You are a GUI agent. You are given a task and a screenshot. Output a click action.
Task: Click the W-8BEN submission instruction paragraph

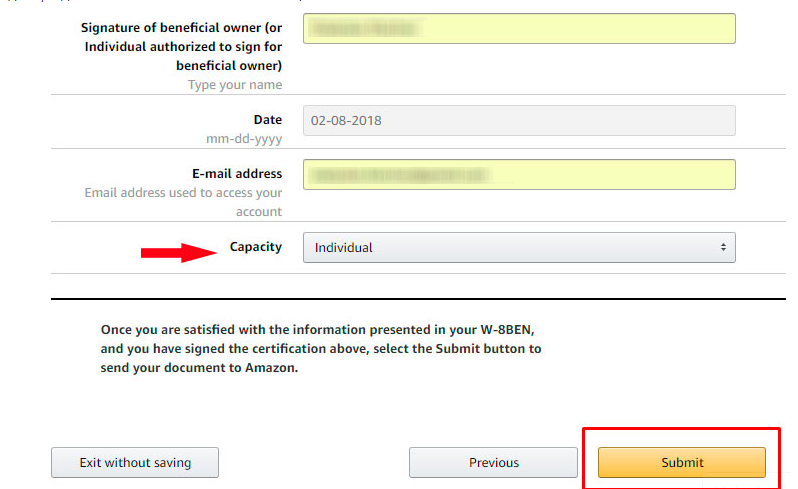[x=321, y=348]
